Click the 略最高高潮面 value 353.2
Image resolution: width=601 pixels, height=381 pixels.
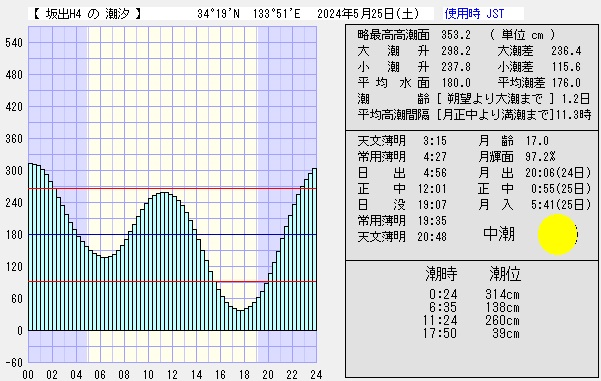point(455,35)
